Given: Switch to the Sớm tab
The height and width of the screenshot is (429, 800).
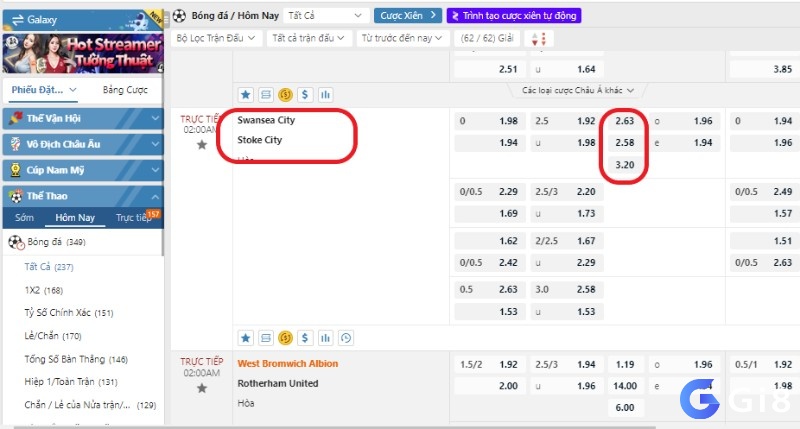Looking at the screenshot, I should (24, 218).
